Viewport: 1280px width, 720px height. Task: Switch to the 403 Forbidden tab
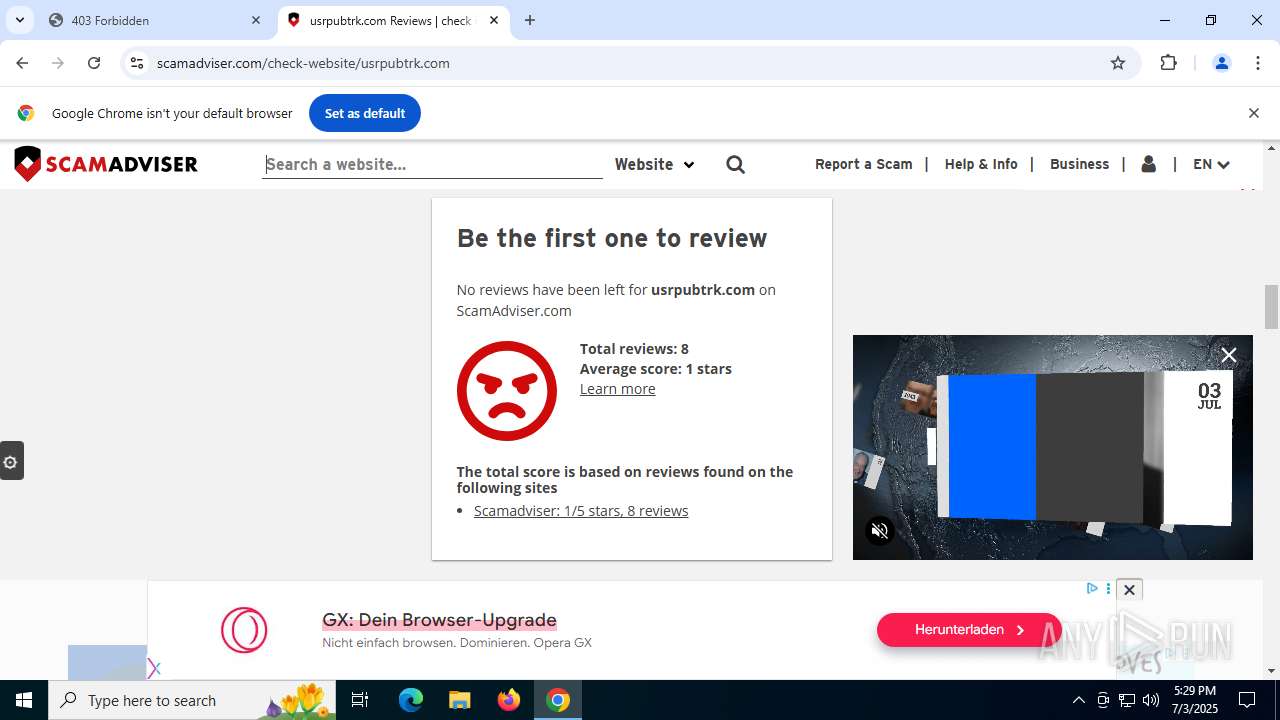click(x=156, y=20)
